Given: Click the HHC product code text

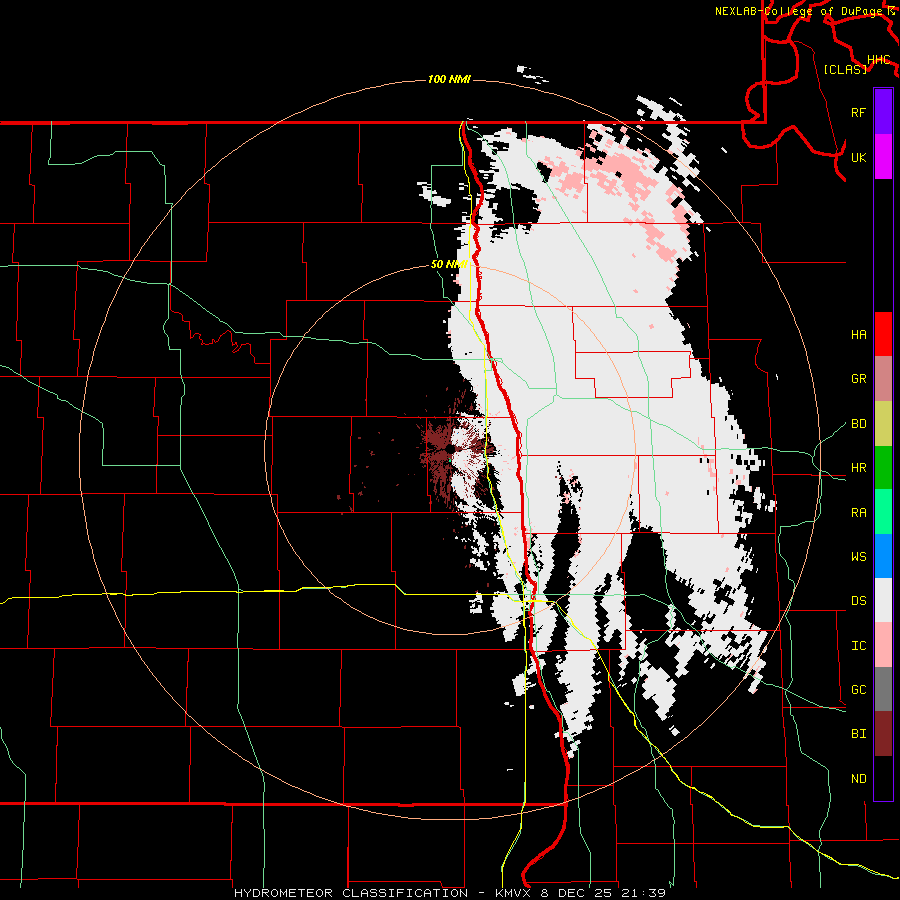Looking at the screenshot, I should (x=879, y=60).
